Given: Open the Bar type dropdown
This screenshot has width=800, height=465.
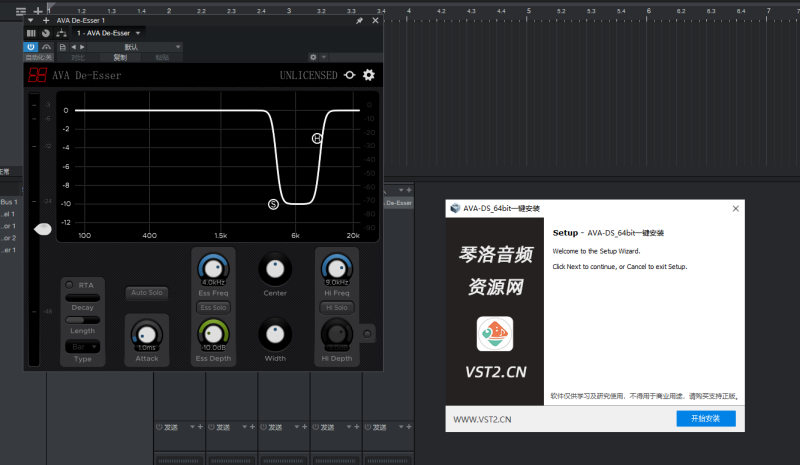Looking at the screenshot, I should [80, 346].
